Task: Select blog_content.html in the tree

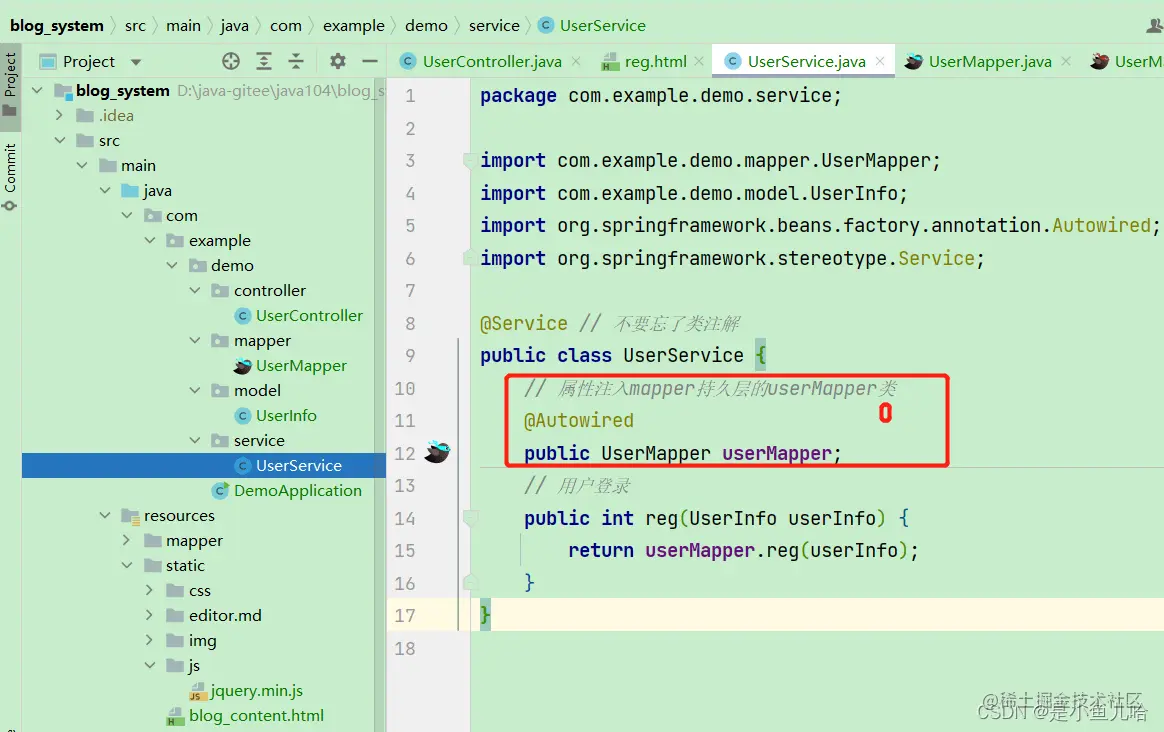Action: coord(256,716)
